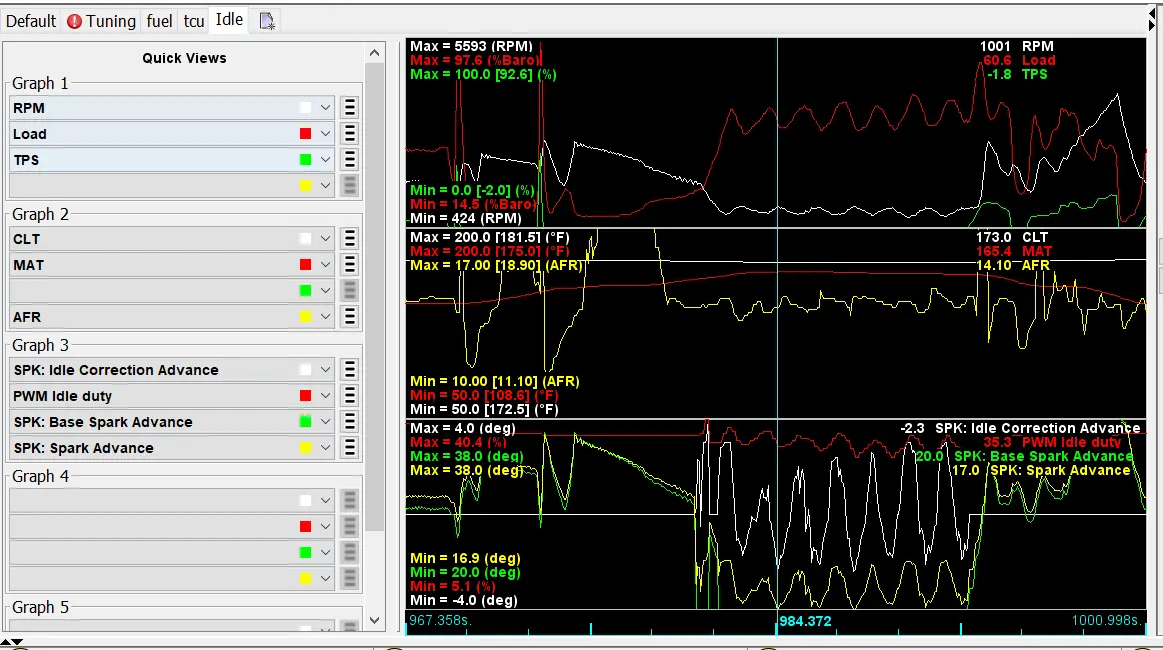Open options icon for SPK: Spark Advance
The width and height of the screenshot is (1163, 650).
pyautogui.click(x=349, y=447)
